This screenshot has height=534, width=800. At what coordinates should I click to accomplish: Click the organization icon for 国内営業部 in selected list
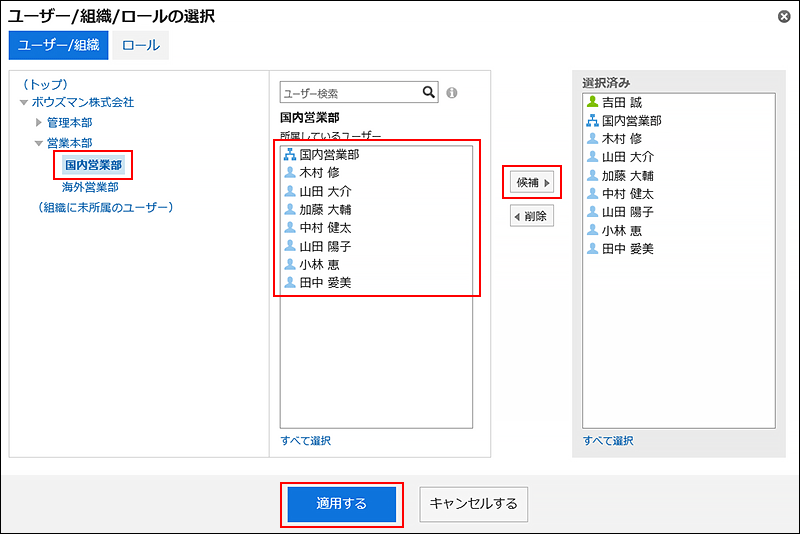(592, 120)
